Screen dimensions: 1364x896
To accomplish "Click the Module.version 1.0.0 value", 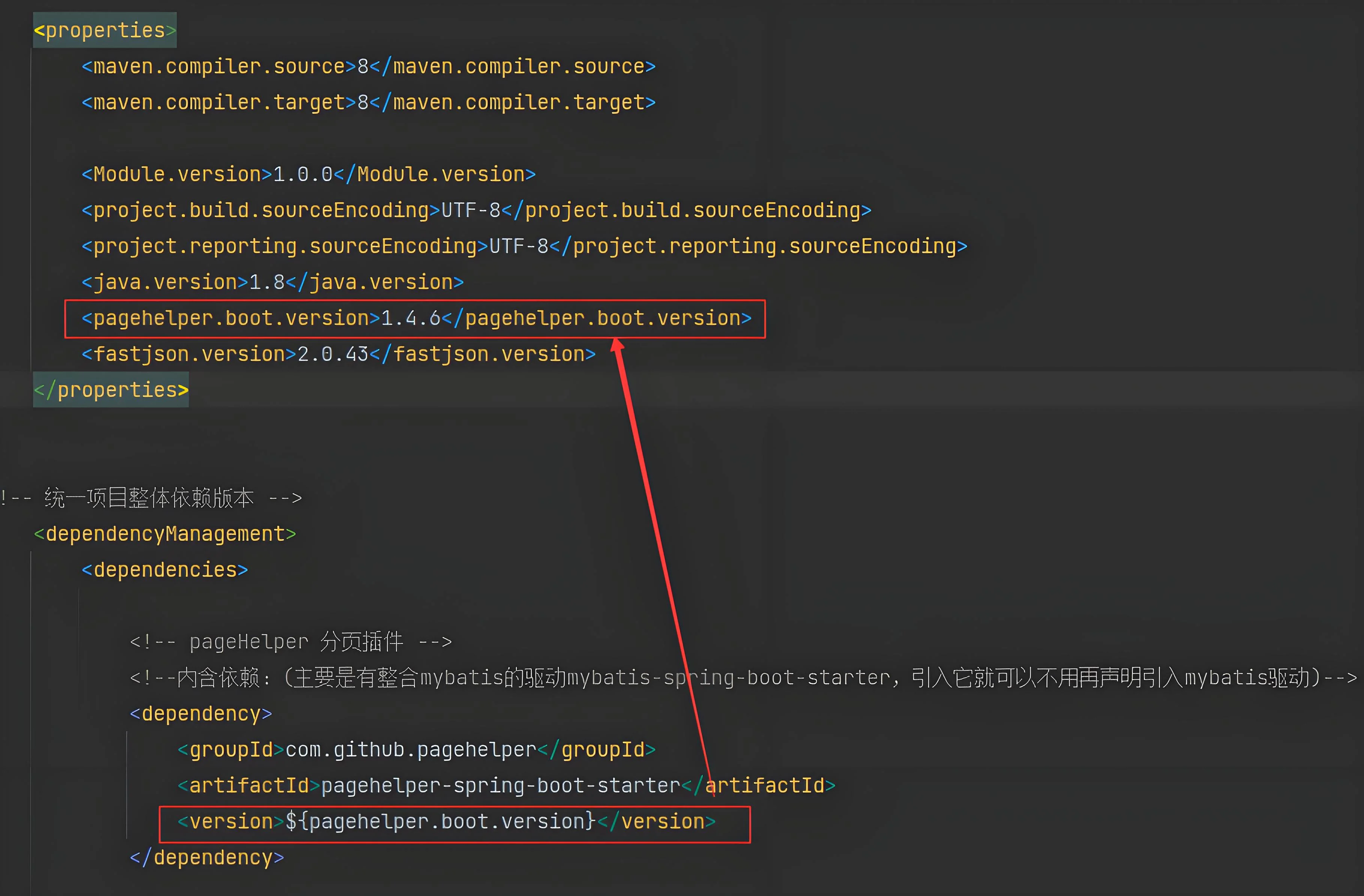I will (x=303, y=174).
